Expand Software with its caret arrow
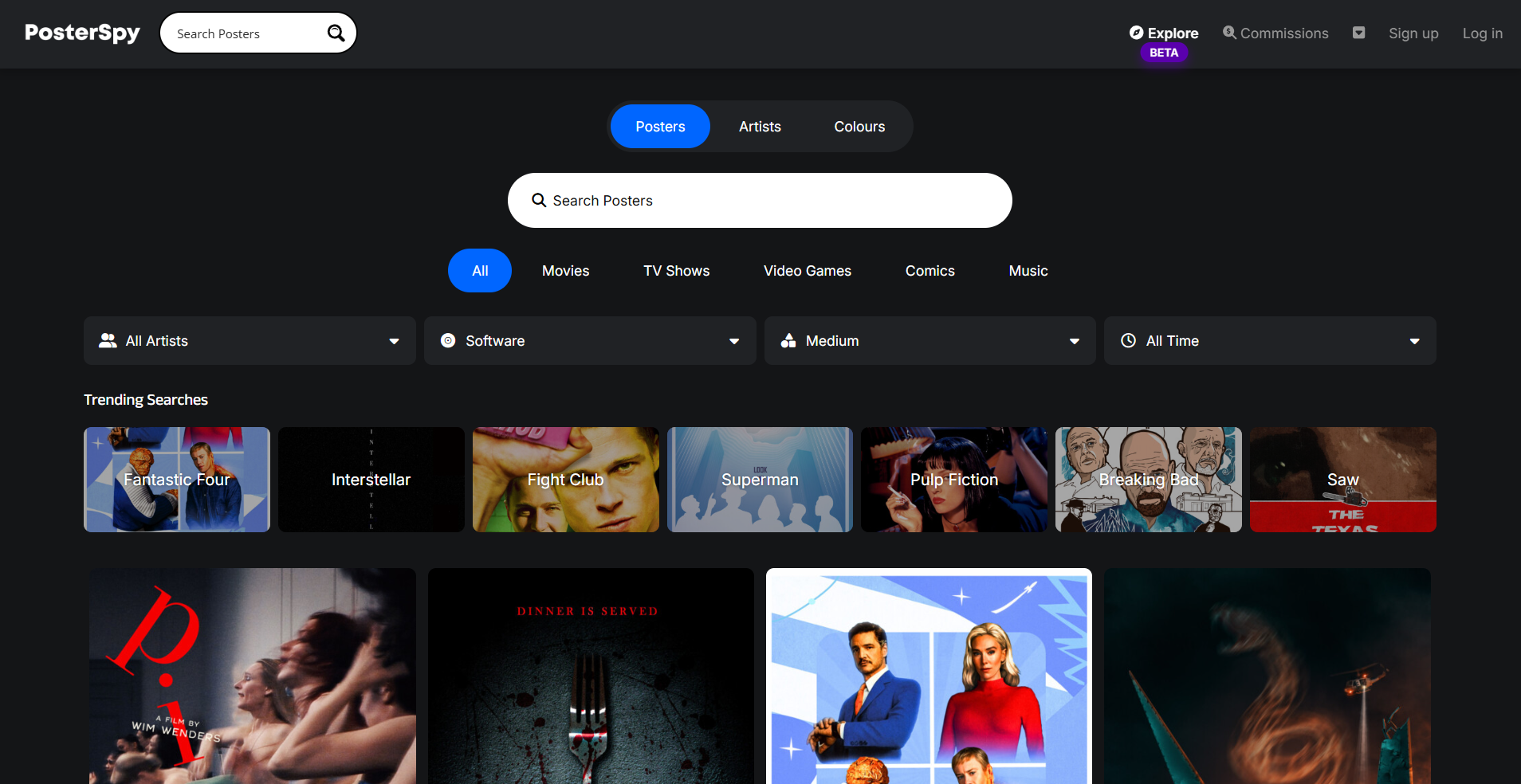 (x=734, y=342)
